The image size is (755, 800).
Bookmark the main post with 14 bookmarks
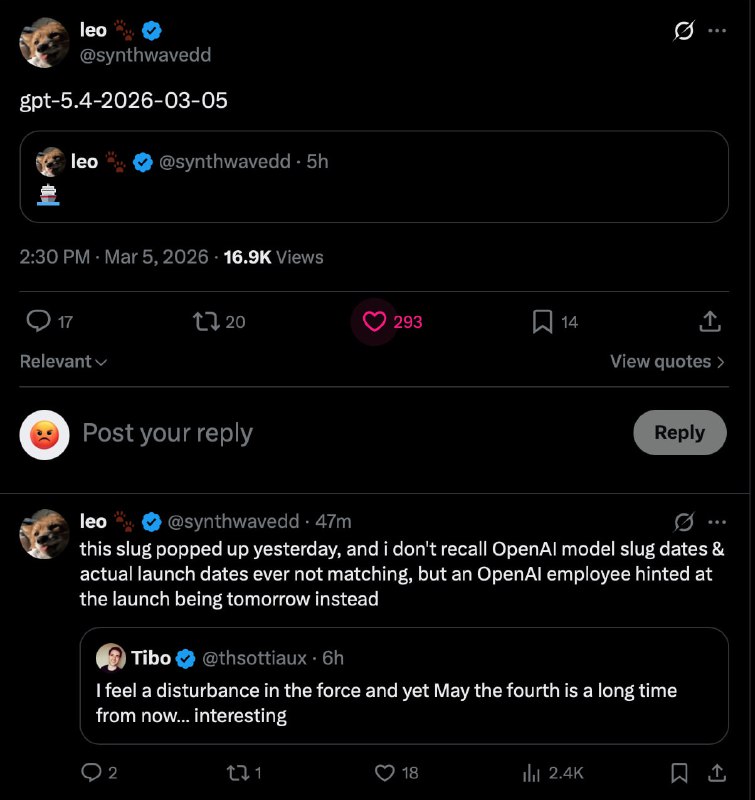click(542, 321)
